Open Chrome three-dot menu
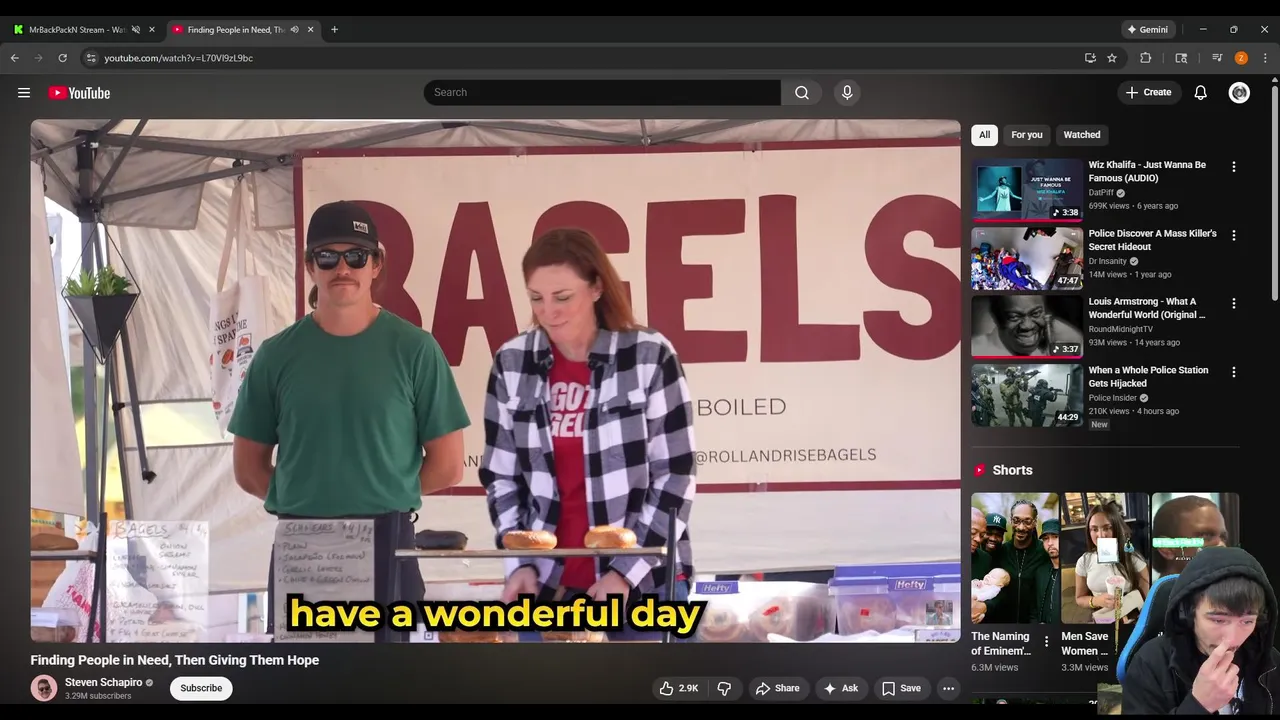 pos(1265,58)
